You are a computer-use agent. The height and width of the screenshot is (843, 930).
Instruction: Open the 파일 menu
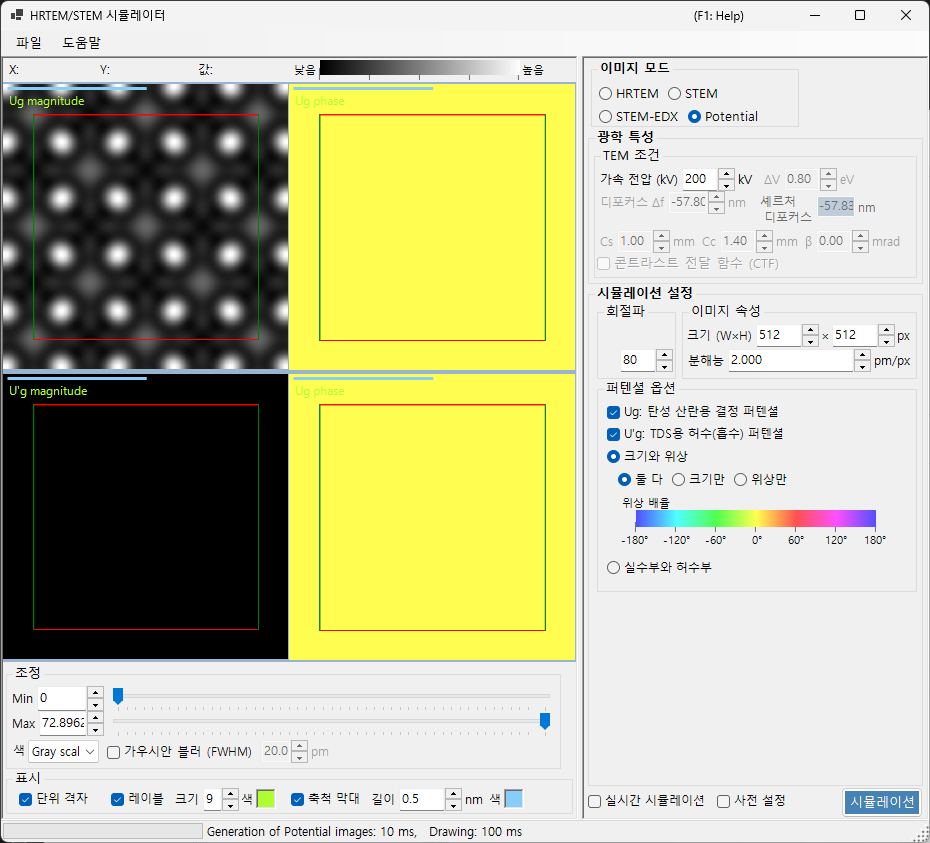28,43
